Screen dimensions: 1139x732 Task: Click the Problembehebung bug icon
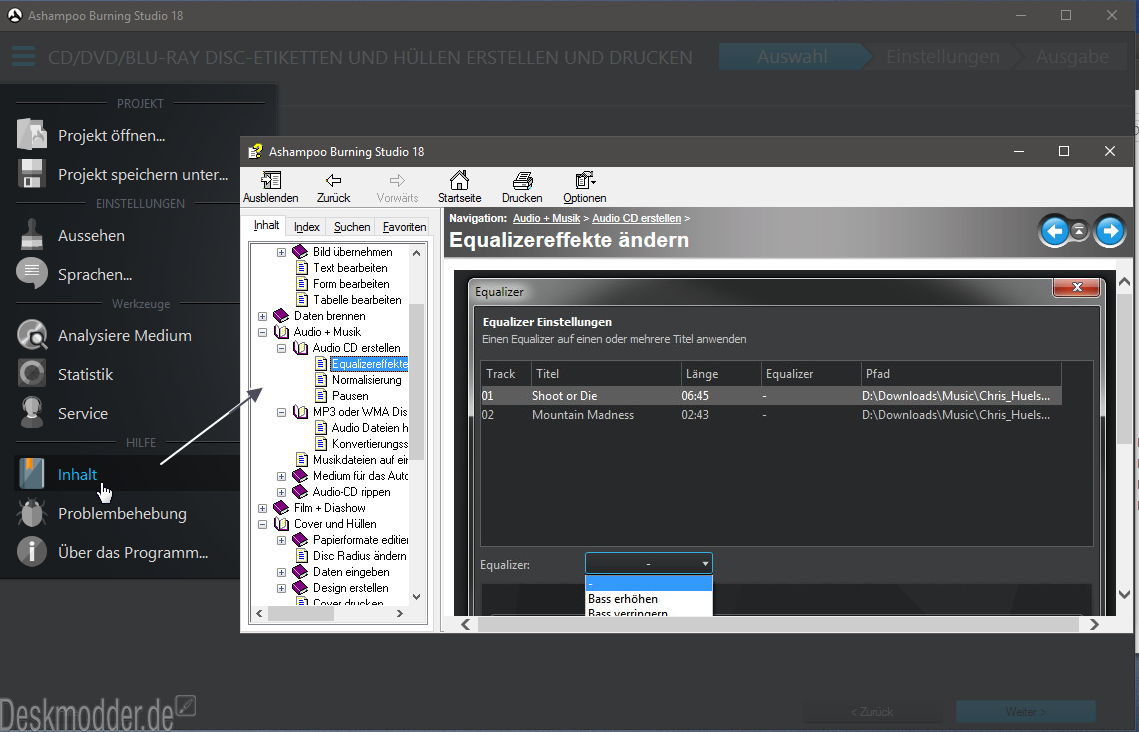click(x=31, y=513)
